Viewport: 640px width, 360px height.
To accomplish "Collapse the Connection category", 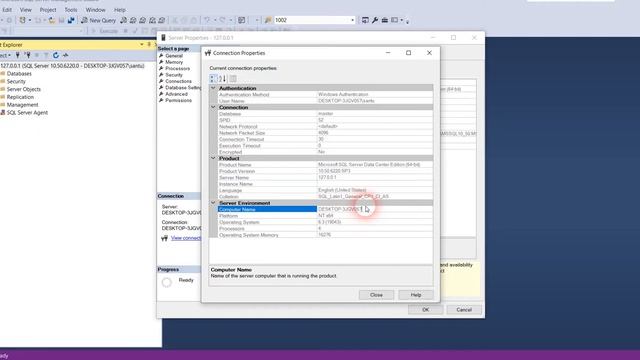I will pyautogui.click(x=213, y=107).
